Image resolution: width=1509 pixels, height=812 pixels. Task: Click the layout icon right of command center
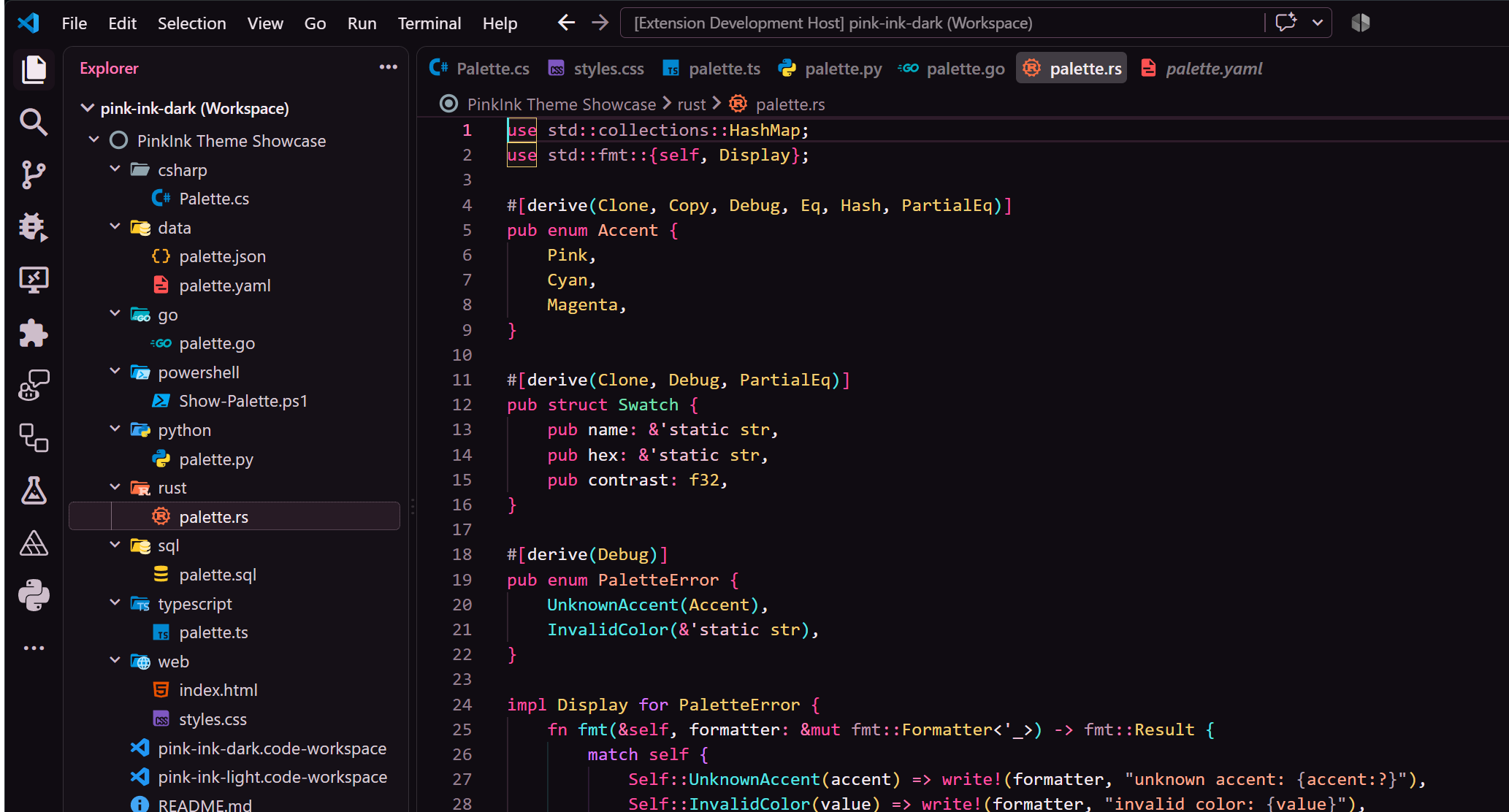pyautogui.click(x=1360, y=23)
